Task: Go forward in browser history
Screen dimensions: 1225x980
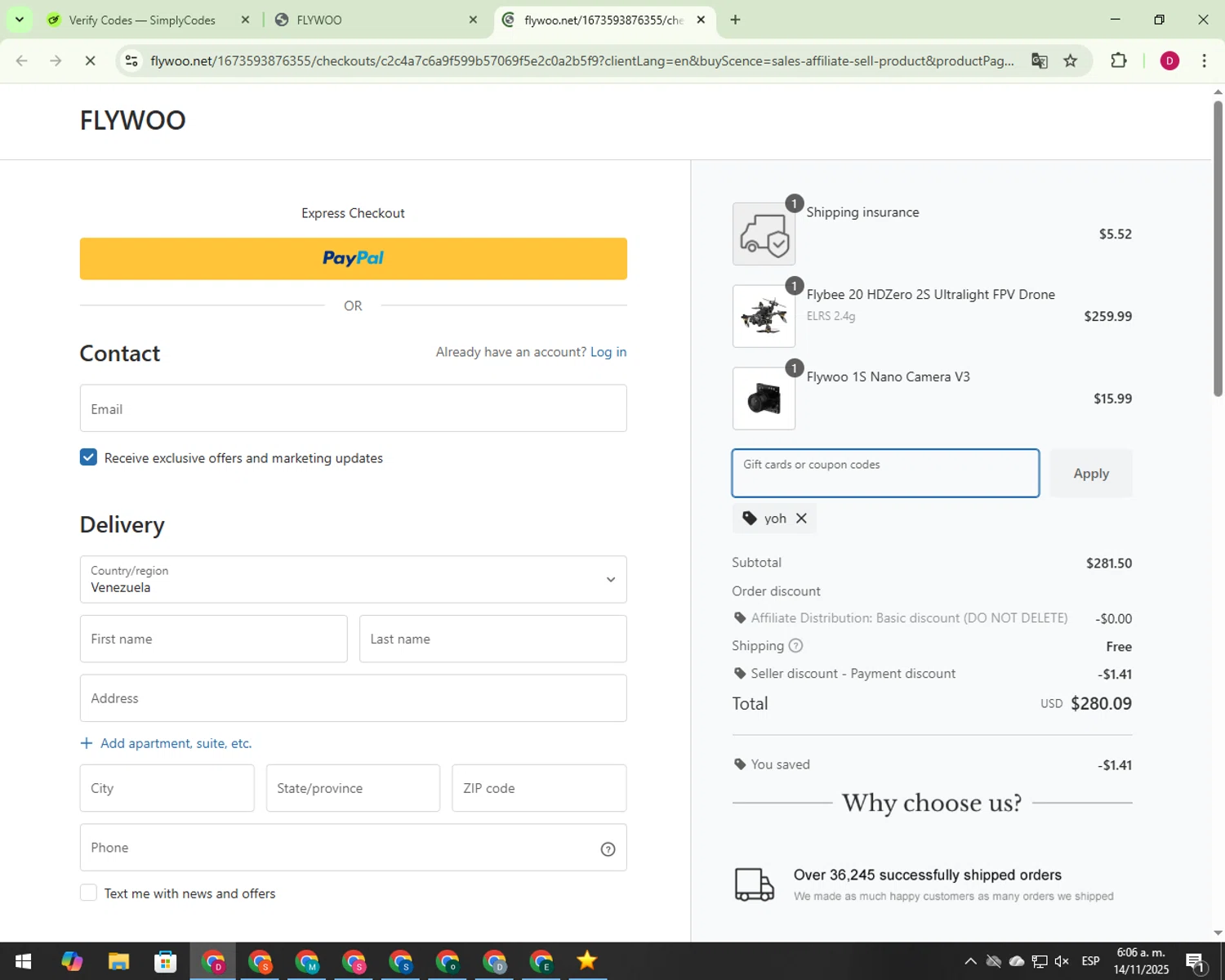Action: coord(56,60)
